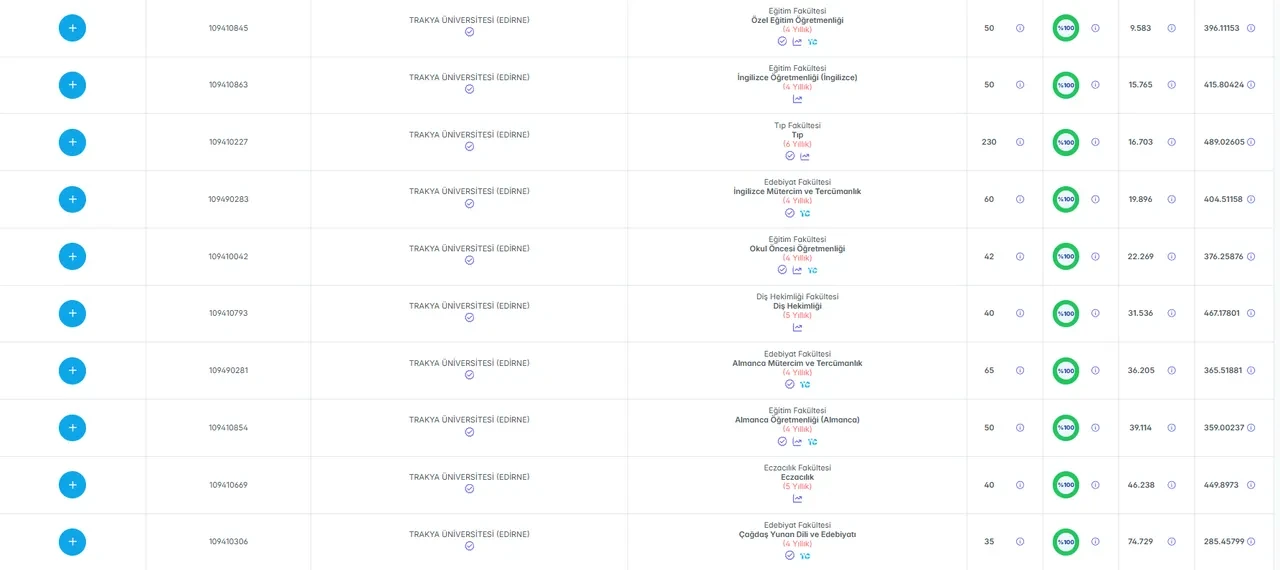The height and width of the screenshot is (570, 1280).
Task: Add the Tıp program with plus button
Action: coord(72,142)
